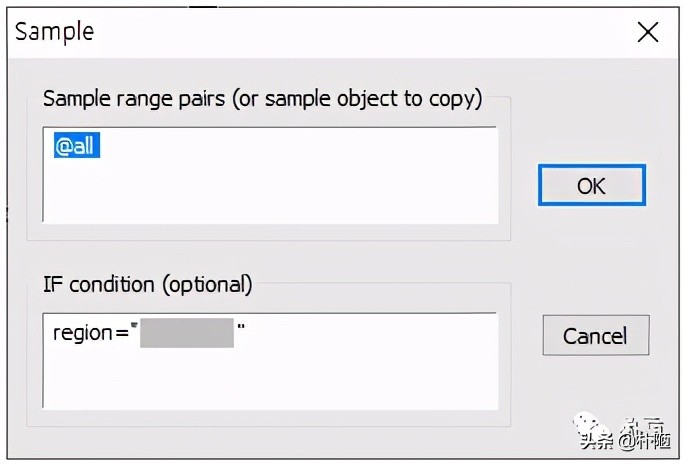Place cursor after the closing quote mark
Screen dimensions: 684x464
(x=246, y=333)
